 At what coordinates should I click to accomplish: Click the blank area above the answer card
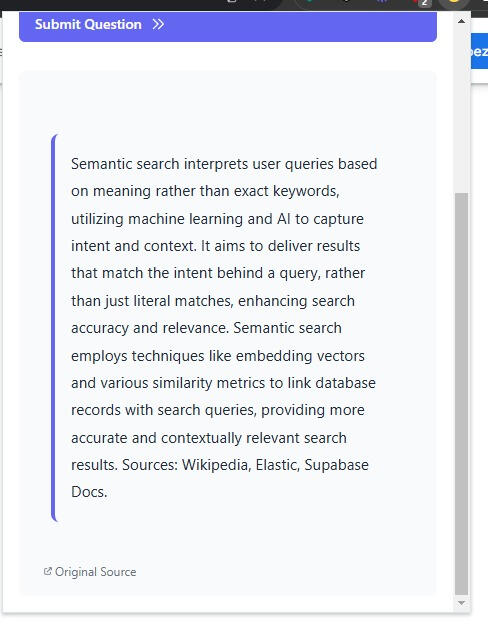(x=228, y=56)
